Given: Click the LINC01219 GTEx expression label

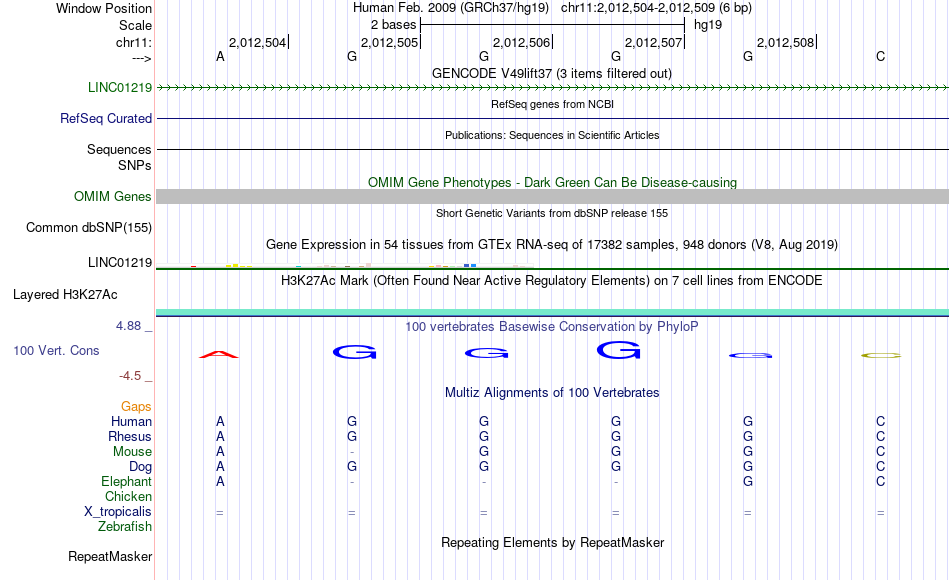Looking at the screenshot, I should [120, 262].
